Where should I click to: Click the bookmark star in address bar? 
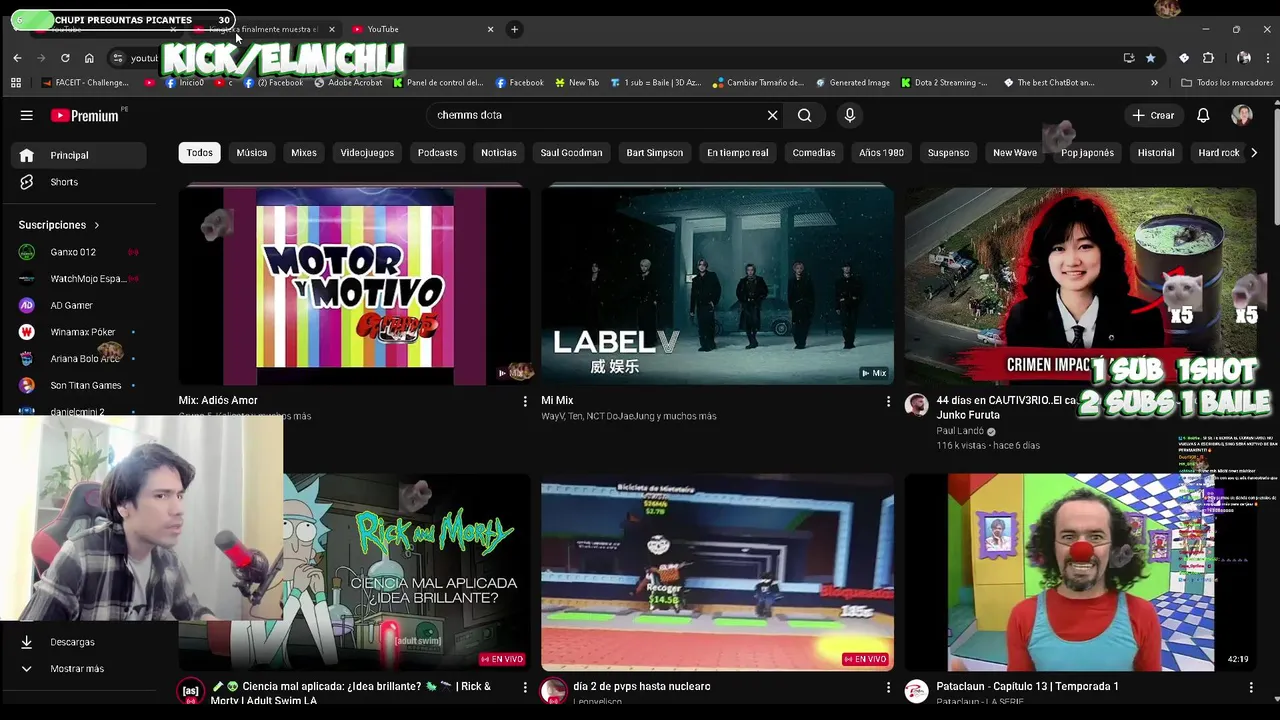[x=1150, y=58]
